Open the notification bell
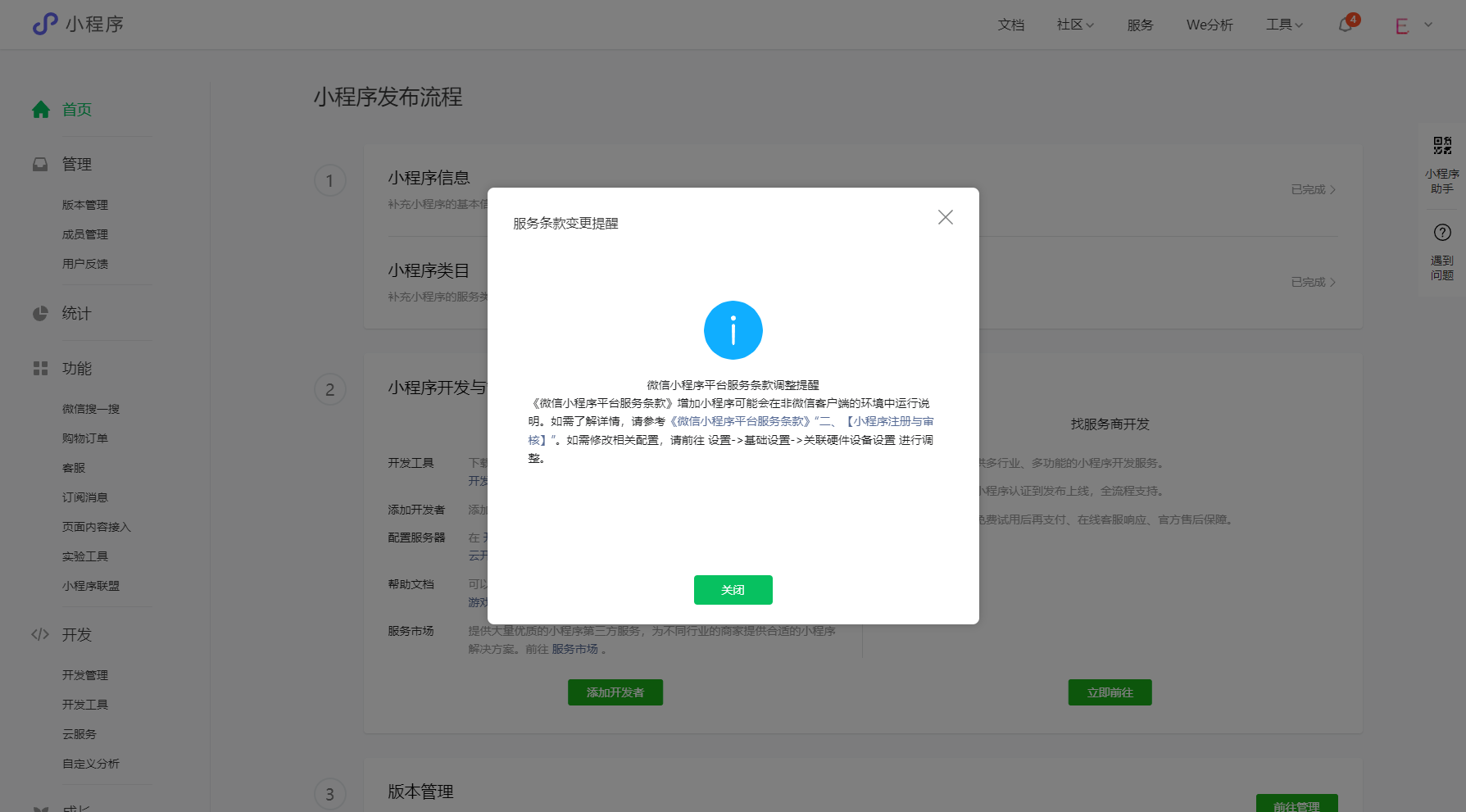 click(x=1346, y=25)
